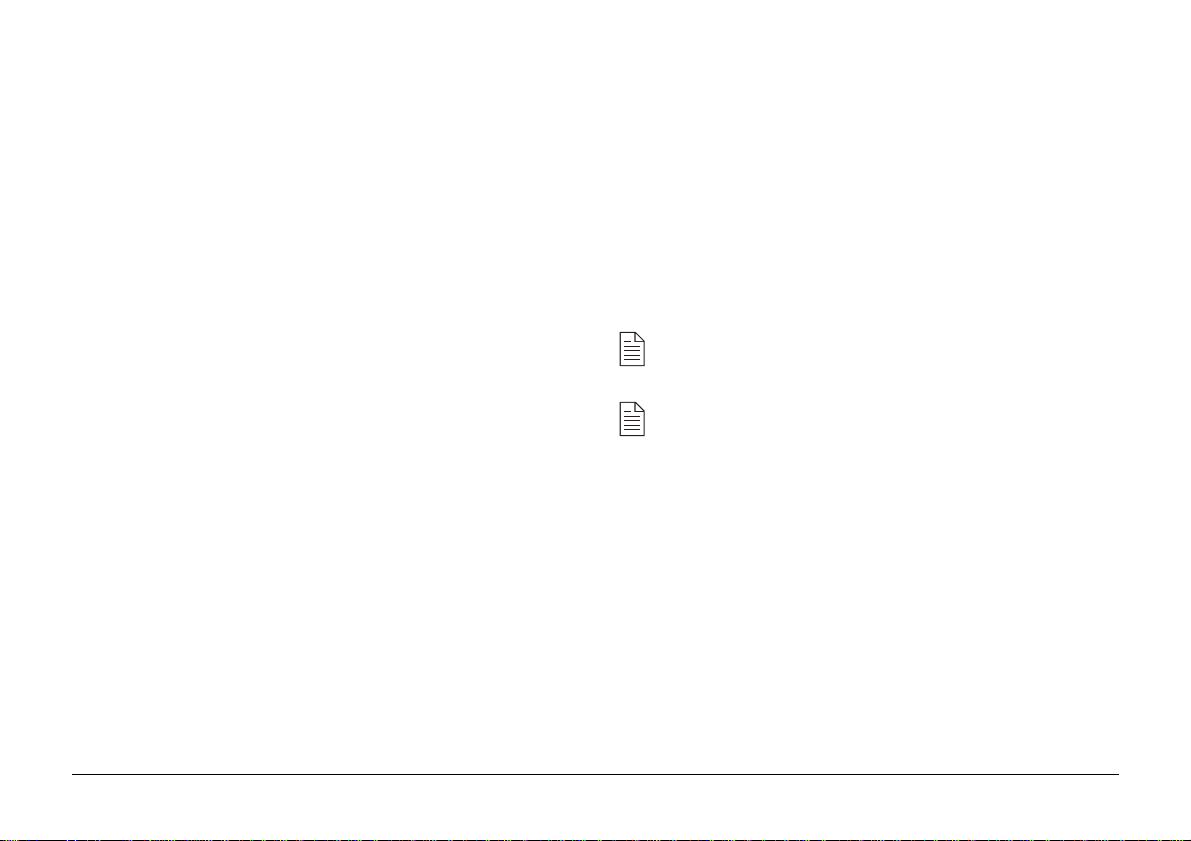
Task: Click the horizontal footer rule line
Action: (x=595, y=775)
